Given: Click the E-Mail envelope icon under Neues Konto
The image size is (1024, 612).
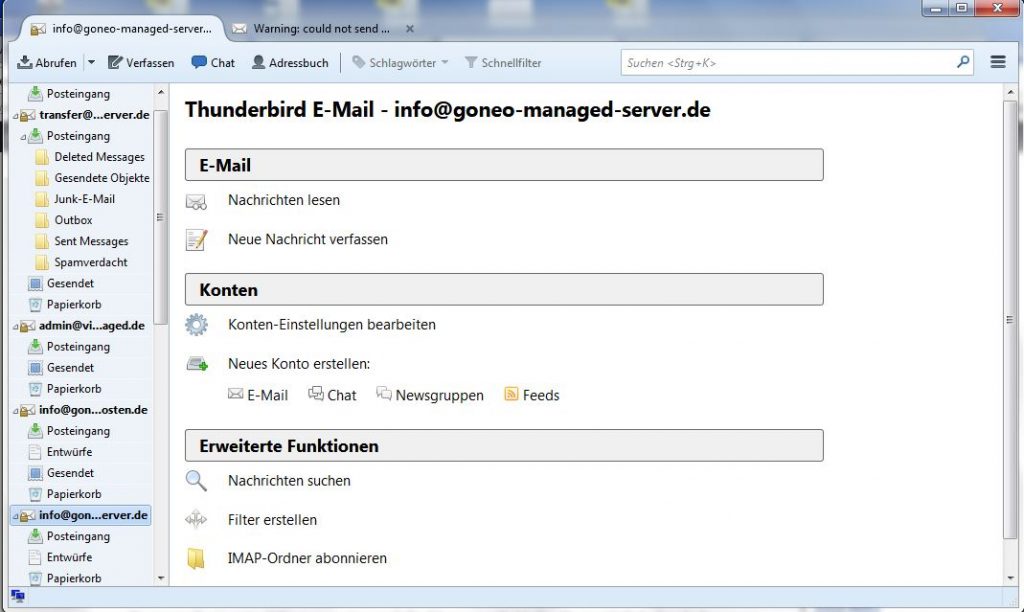Looking at the screenshot, I should tap(235, 394).
